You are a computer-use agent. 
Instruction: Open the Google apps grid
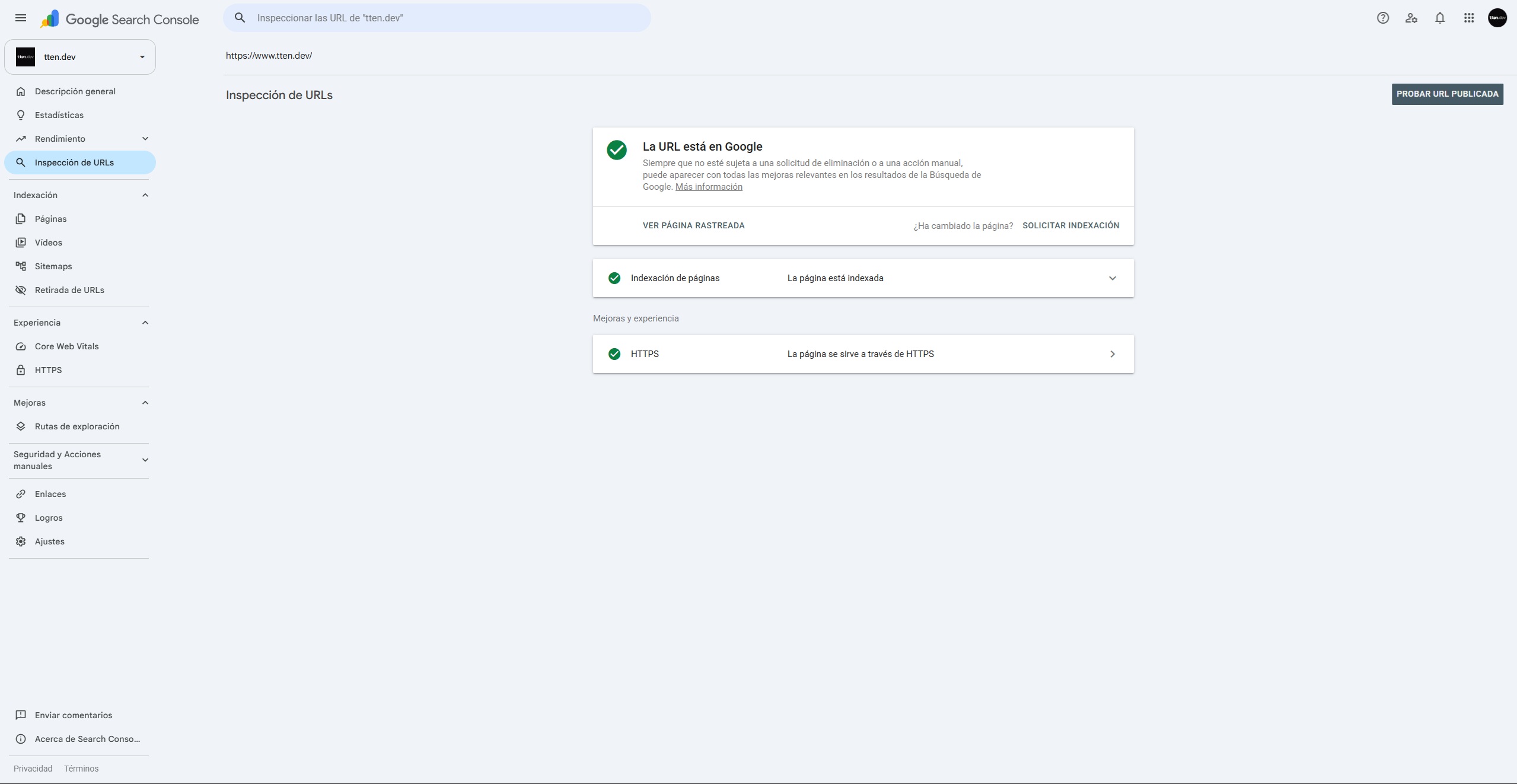(x=1468, y=18)
